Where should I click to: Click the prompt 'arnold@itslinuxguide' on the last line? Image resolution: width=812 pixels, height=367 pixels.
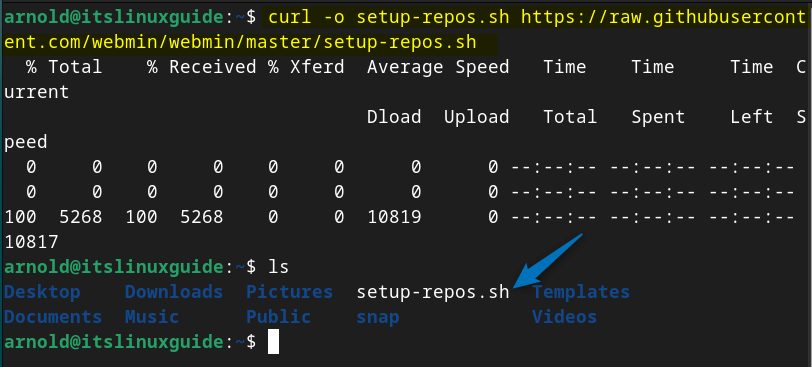point(114,343)
